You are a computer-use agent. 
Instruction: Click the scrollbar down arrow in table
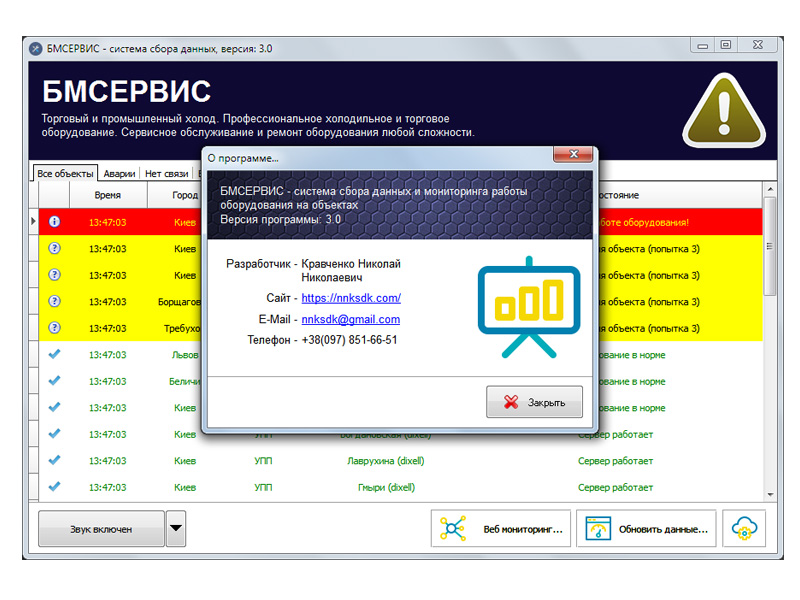point(769,494)
